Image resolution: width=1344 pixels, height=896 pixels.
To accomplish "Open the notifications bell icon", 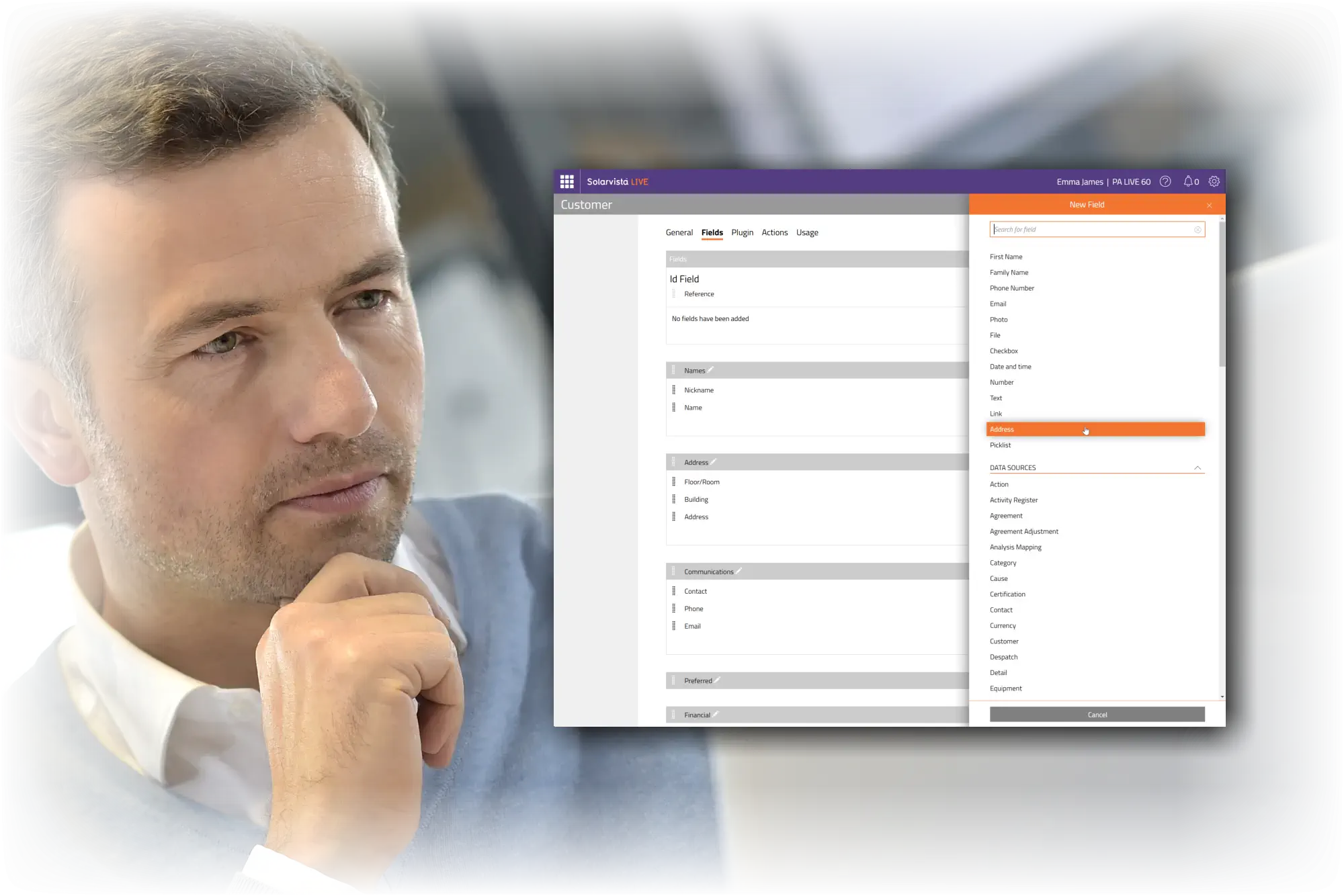I will point(1188,181).
